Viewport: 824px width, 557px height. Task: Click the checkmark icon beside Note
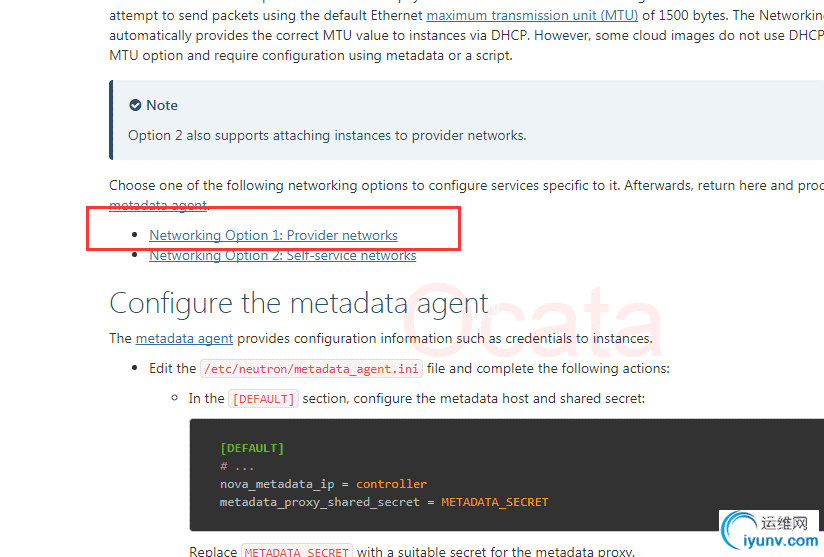(x=135, y=105)
